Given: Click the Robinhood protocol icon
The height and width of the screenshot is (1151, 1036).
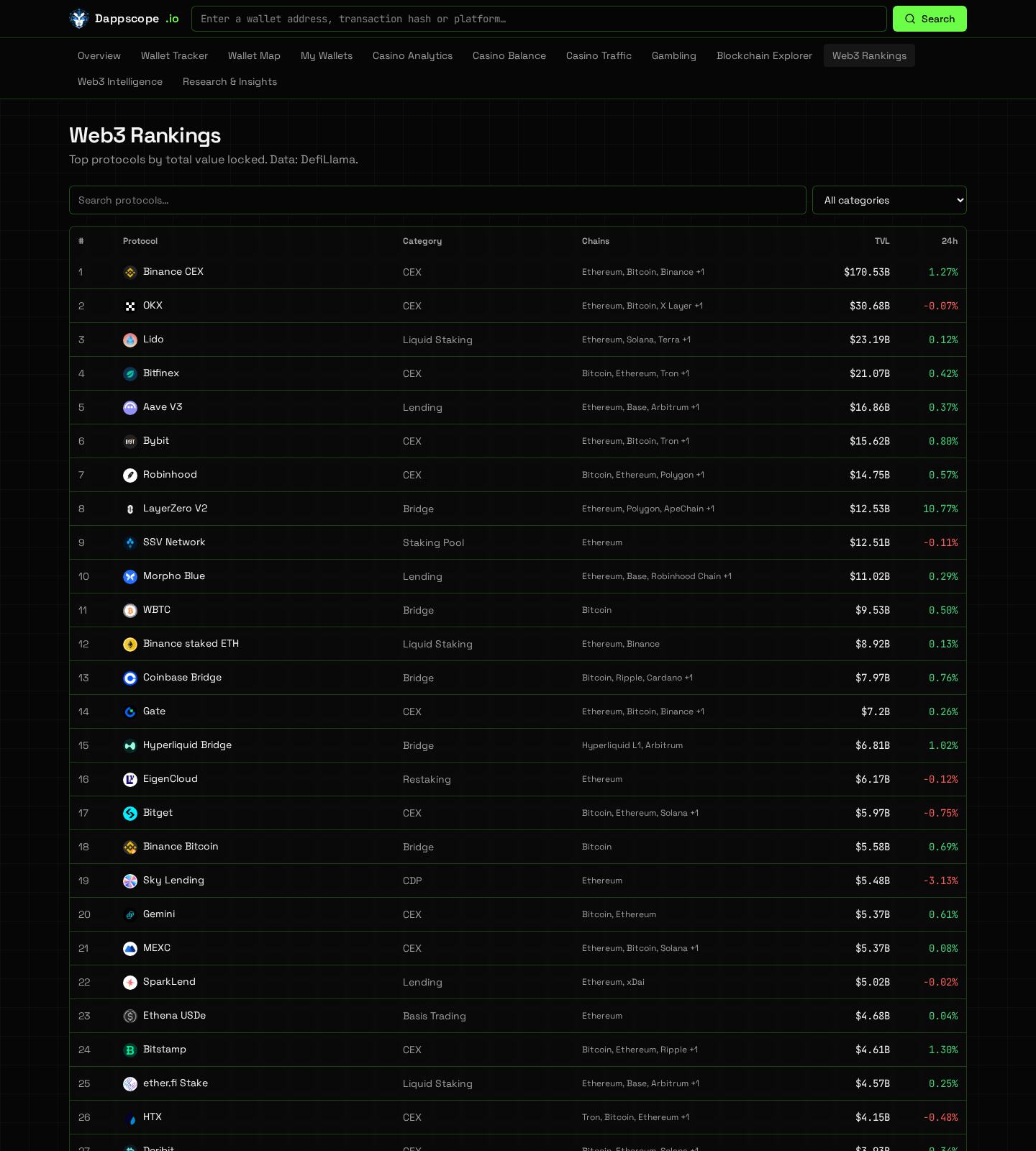Looking at the screenshot, I should pyautogui.click(x=130, y=476).
